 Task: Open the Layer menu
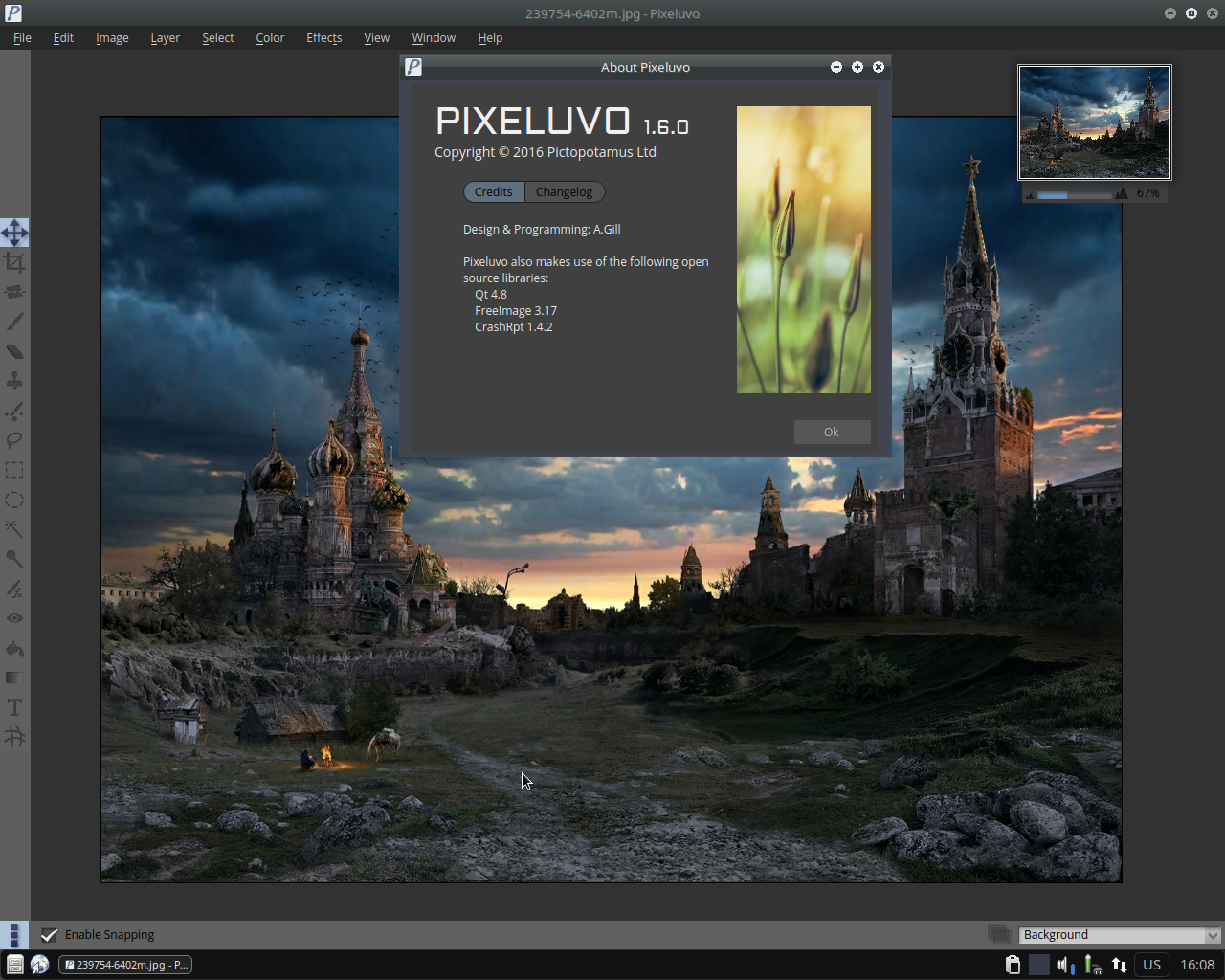(x=165, y=38)
